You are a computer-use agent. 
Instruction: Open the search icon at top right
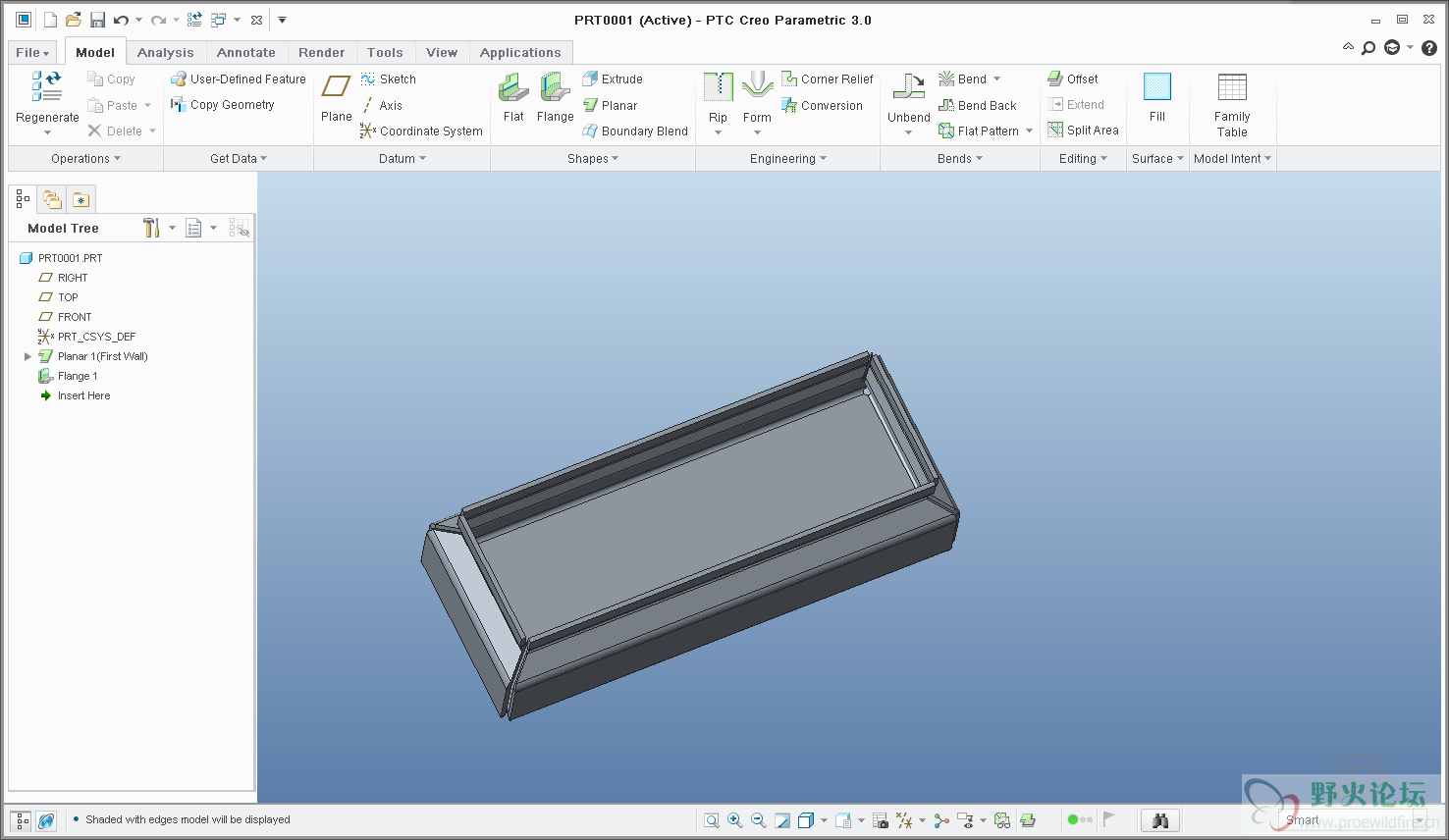pos(1368,48)
